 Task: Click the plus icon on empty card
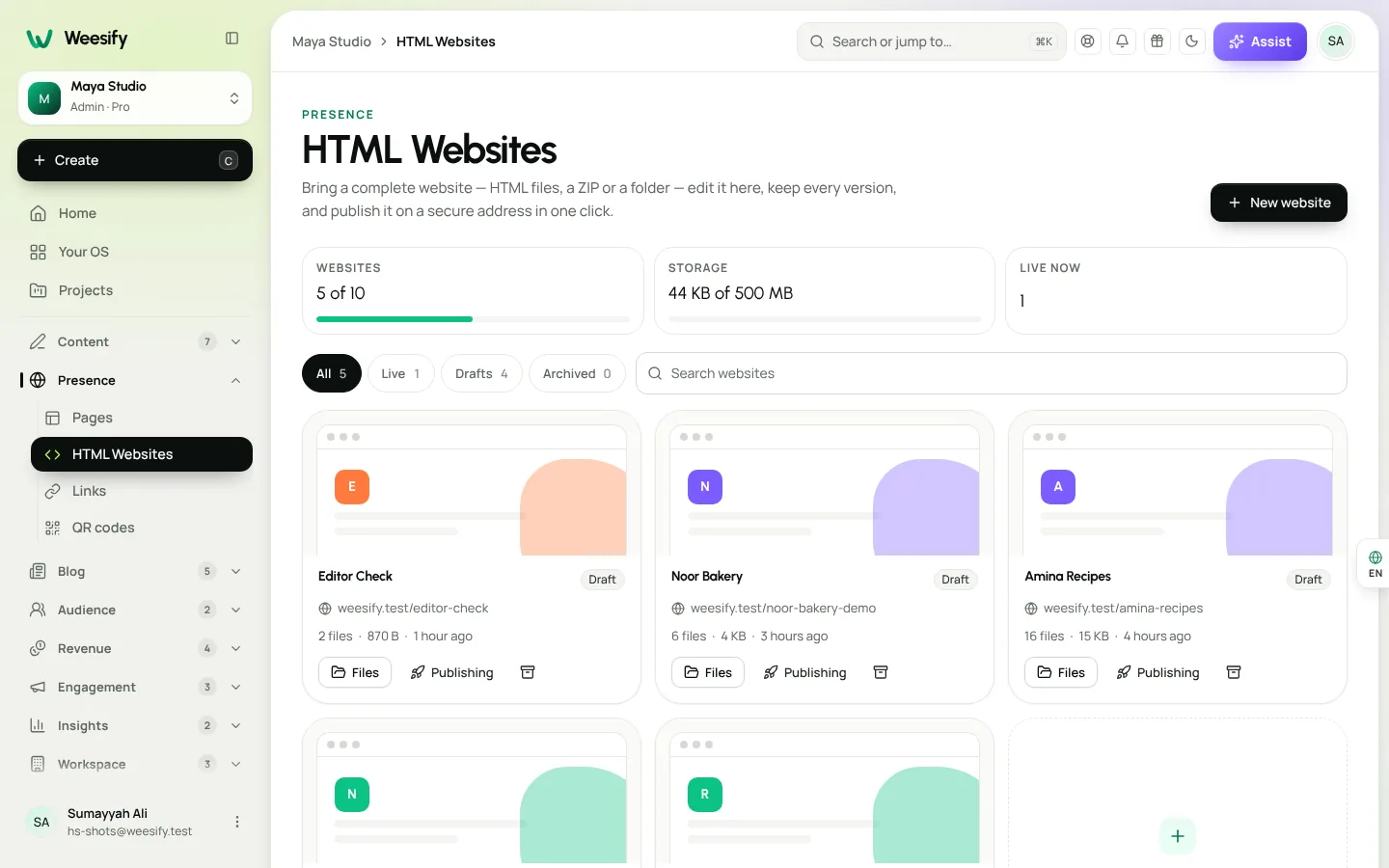[1178, 836]
